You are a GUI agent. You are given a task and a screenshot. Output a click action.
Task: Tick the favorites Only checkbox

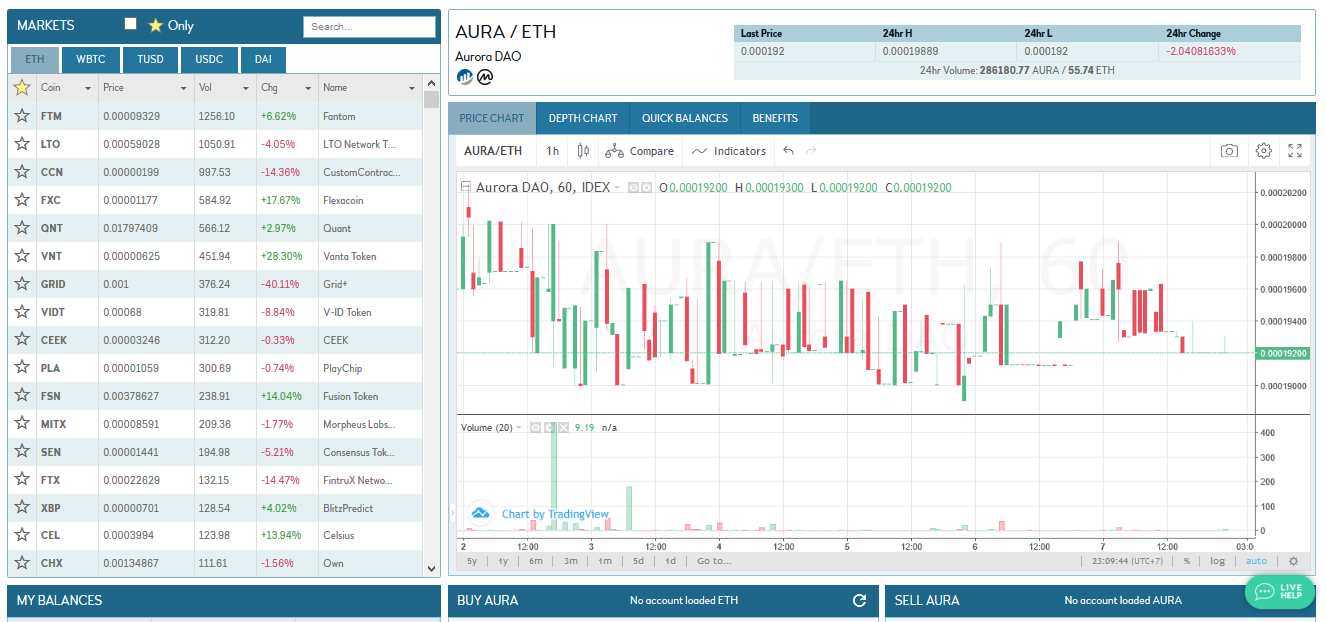(x=130, y=24)
